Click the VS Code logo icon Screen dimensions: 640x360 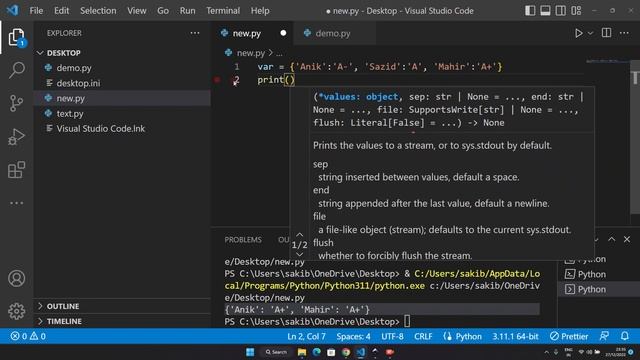[x=13, y=10]
